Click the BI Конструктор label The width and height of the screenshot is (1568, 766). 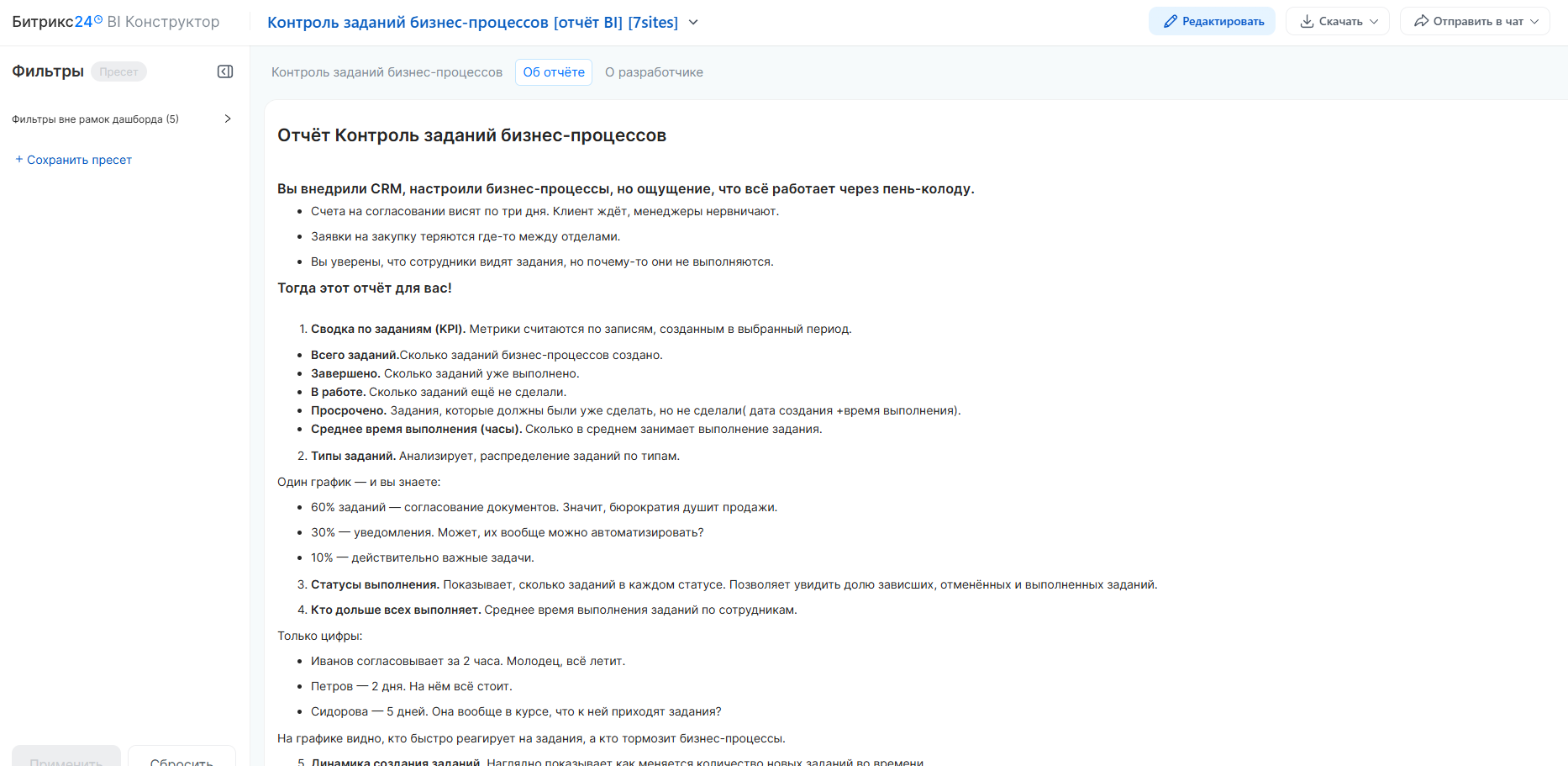163,22
